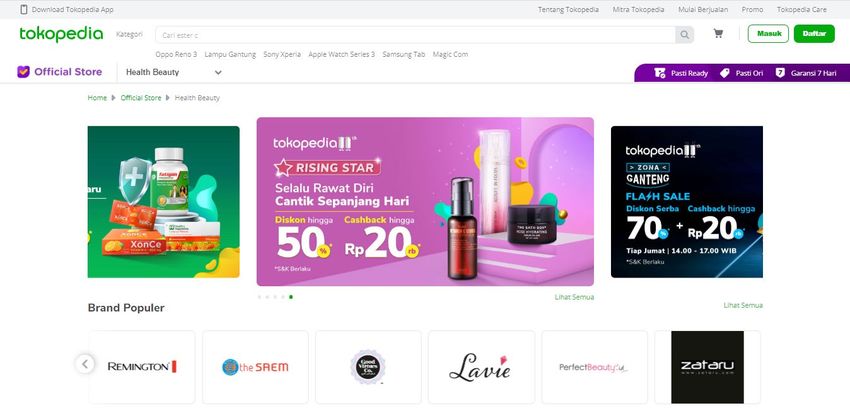Open the Kategori menu
The width and height of the screenshot is (850, 413).
point(130,34)
